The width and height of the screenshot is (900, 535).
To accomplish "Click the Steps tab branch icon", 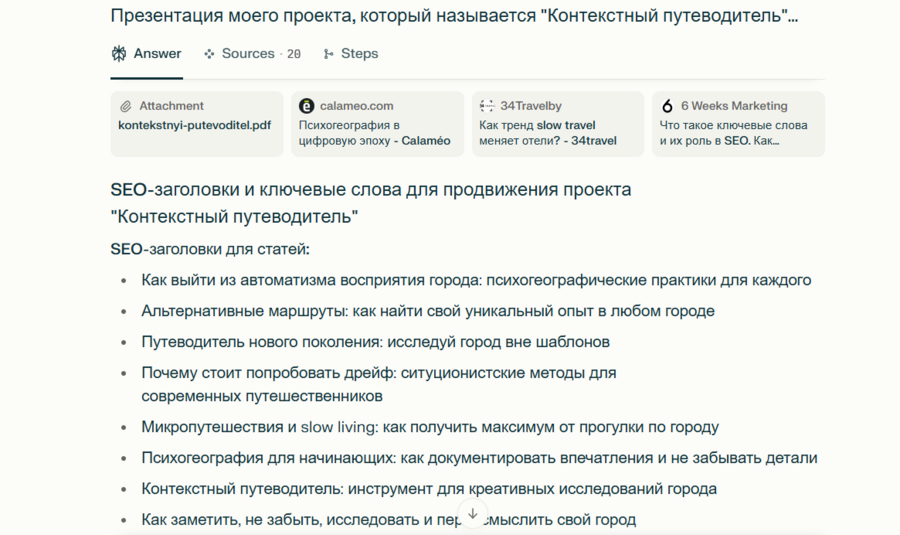I will pos(328,54).
